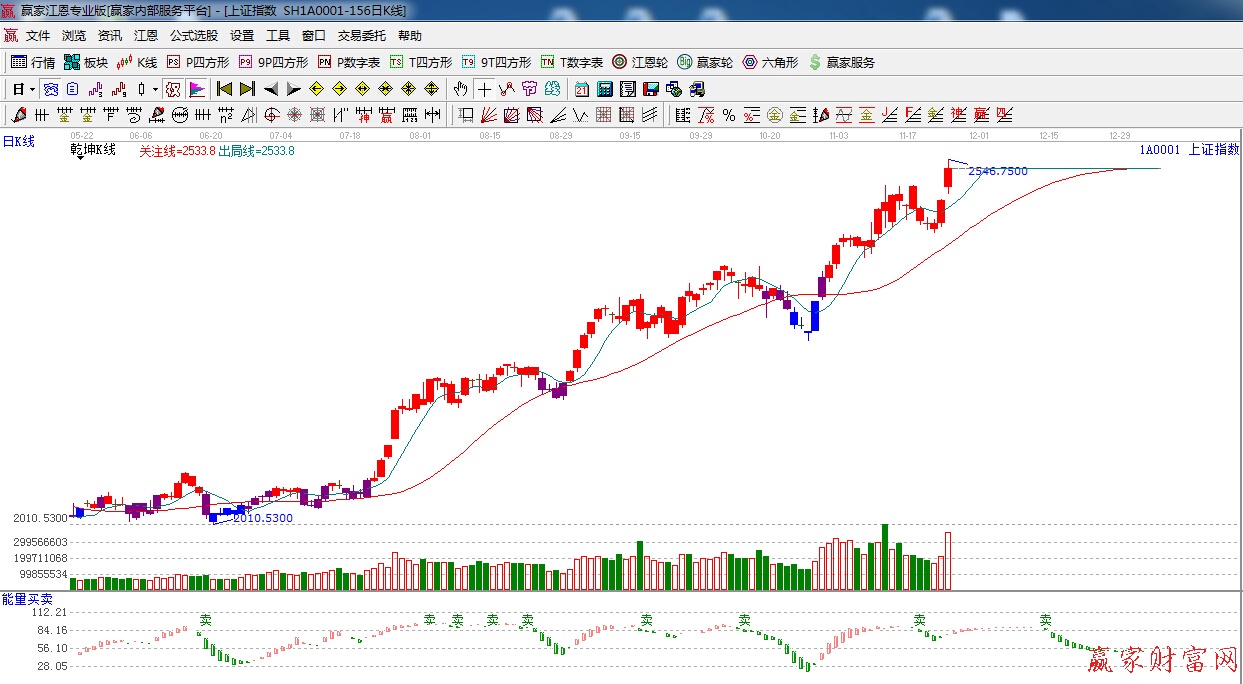Click the T数字表 button
Viewport: 1243px width, 684px height.
pos(572,62)
